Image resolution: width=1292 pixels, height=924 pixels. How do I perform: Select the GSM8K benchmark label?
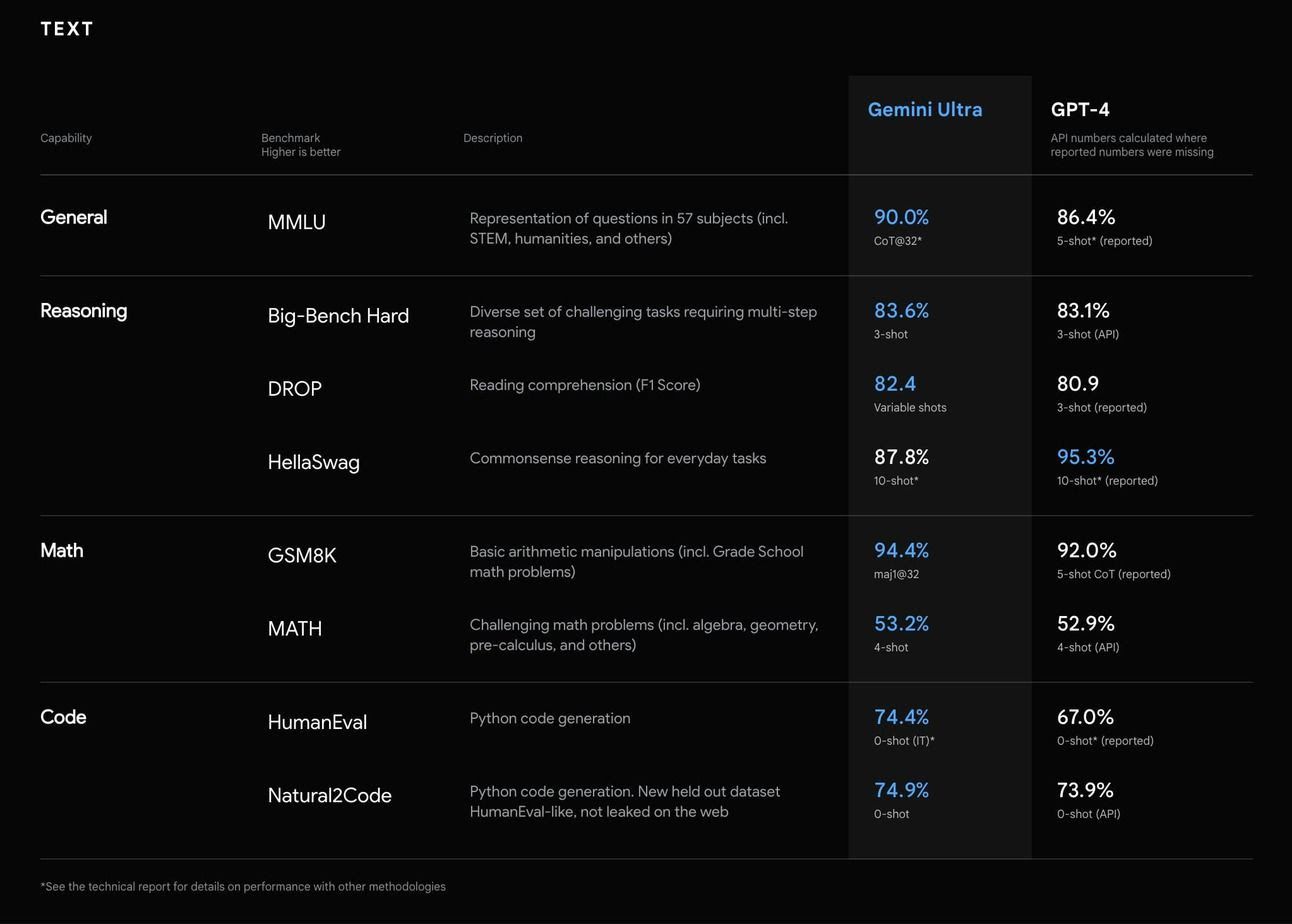[301, 556]
